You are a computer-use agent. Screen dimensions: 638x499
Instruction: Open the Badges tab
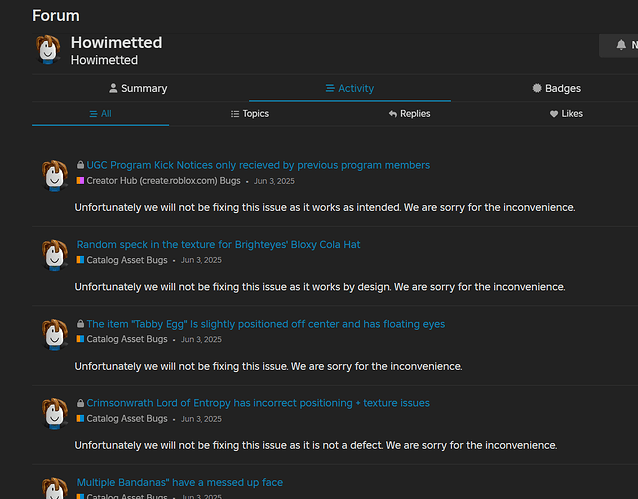[x=556, y=88]
